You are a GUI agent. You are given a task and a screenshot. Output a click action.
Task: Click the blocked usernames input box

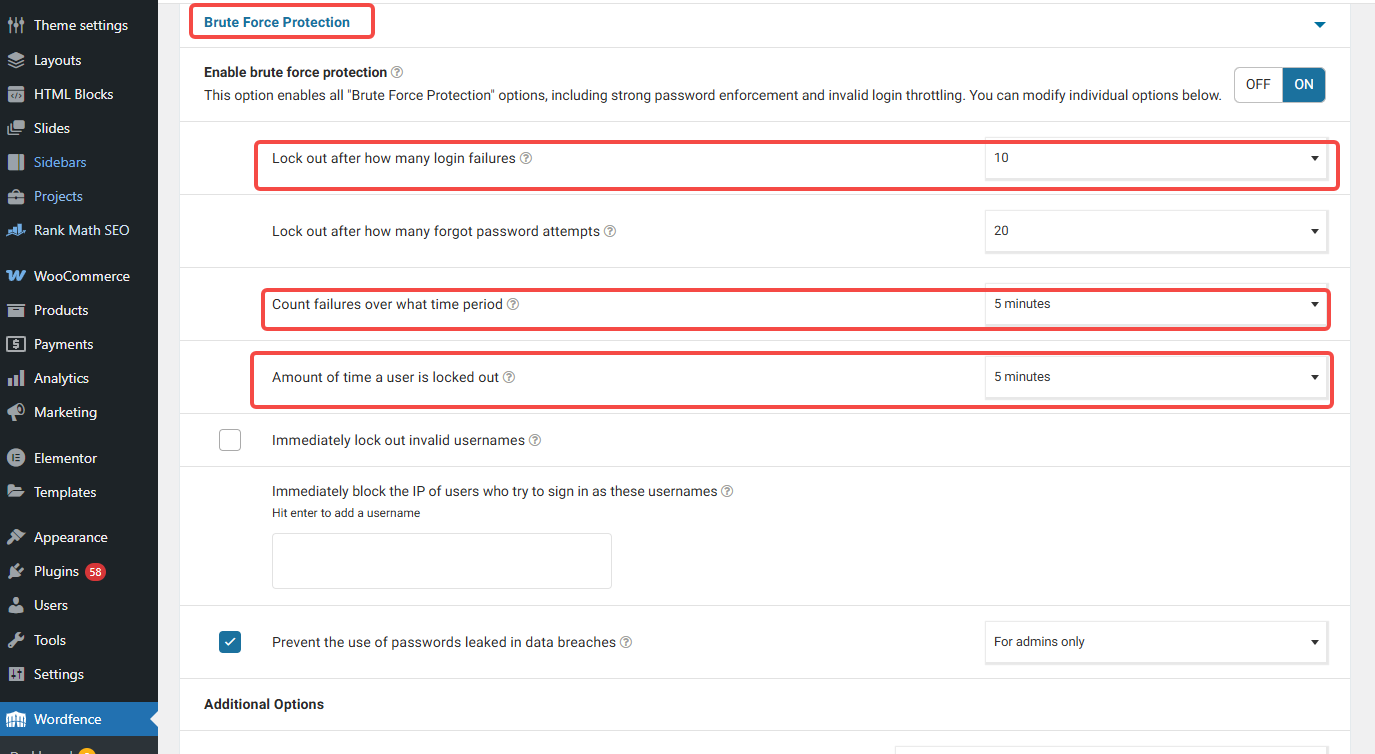tap(441, 560)
